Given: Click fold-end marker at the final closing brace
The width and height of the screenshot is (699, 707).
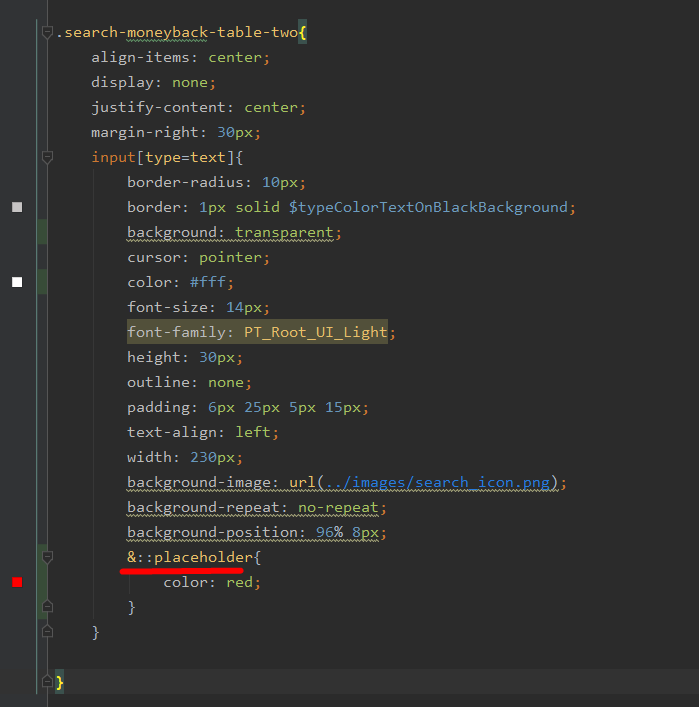Looking at the screenshot, I should (x=47, y=682).
